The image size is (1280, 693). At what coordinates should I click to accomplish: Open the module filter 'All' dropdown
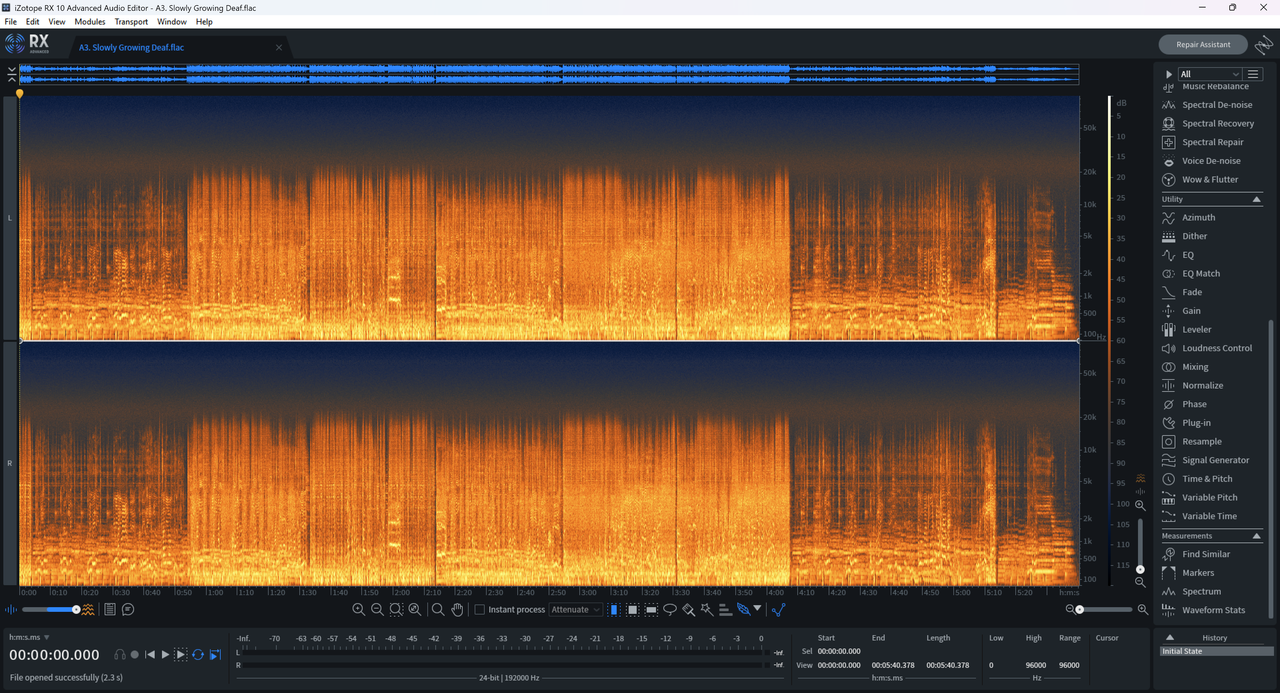(x=1209, y=74)
